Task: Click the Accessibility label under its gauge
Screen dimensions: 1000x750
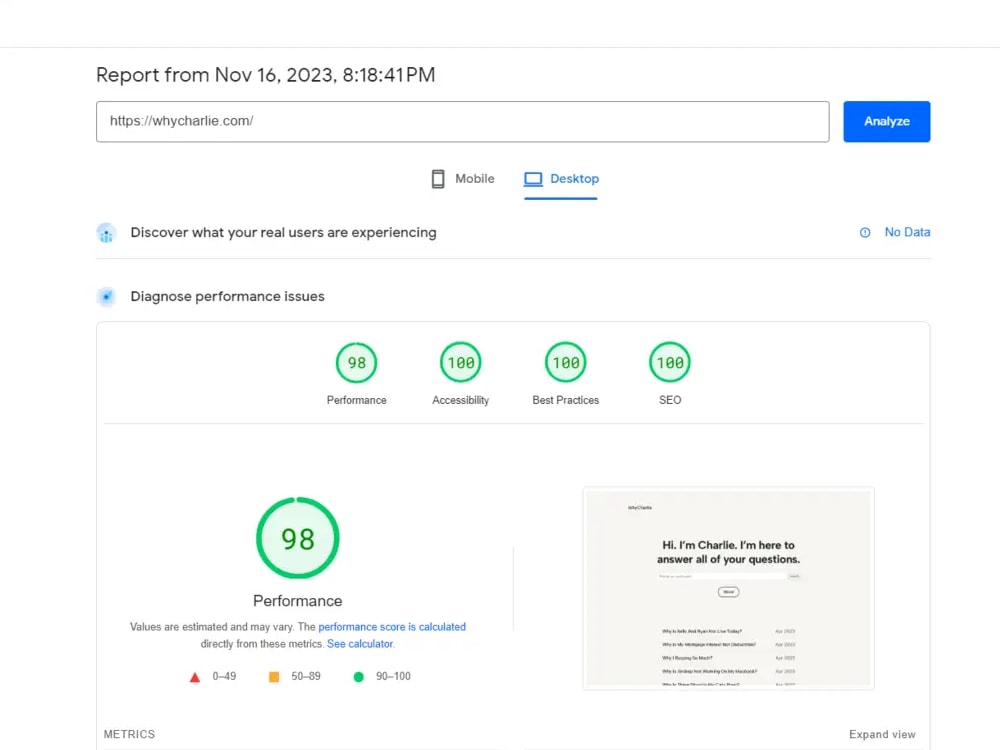Action: click(x=460, y=401)
